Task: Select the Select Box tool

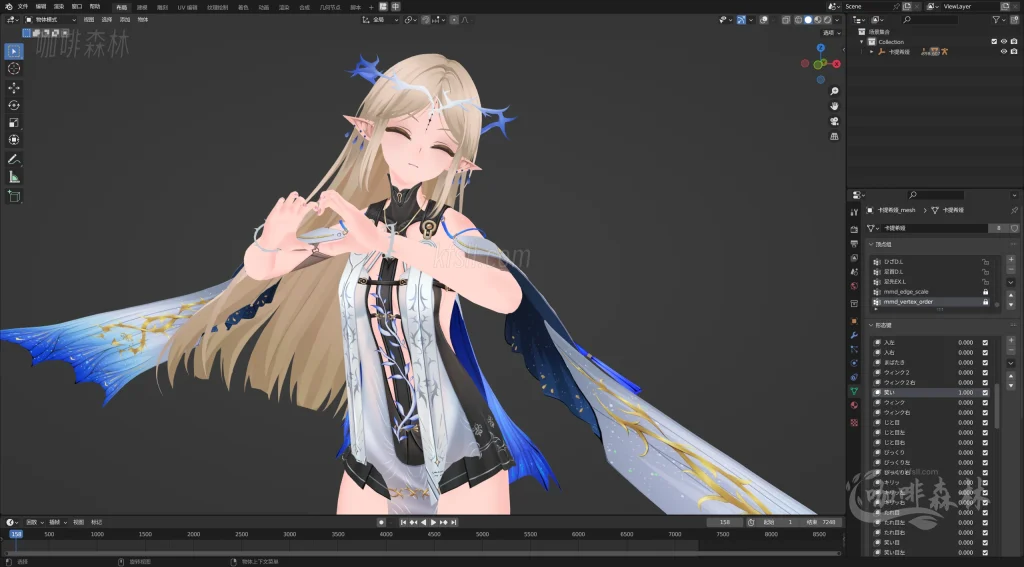Action: pos(14,51)
